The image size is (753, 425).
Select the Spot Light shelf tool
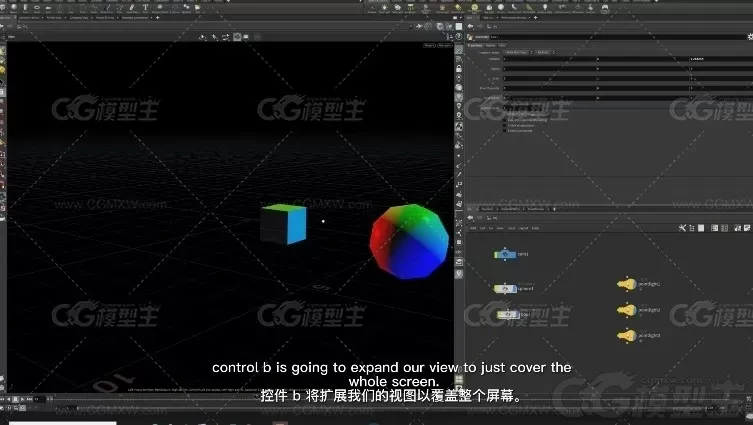pyautogui.click(x=397, y=7)
